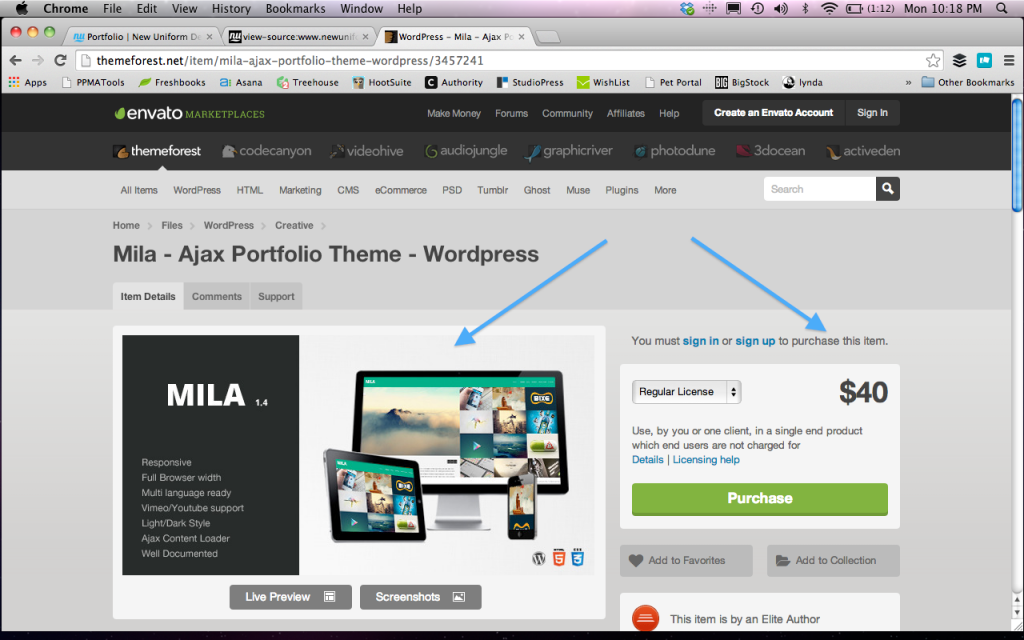Open the license Details link
1024x640 pixels.
(x=647, y=460)
